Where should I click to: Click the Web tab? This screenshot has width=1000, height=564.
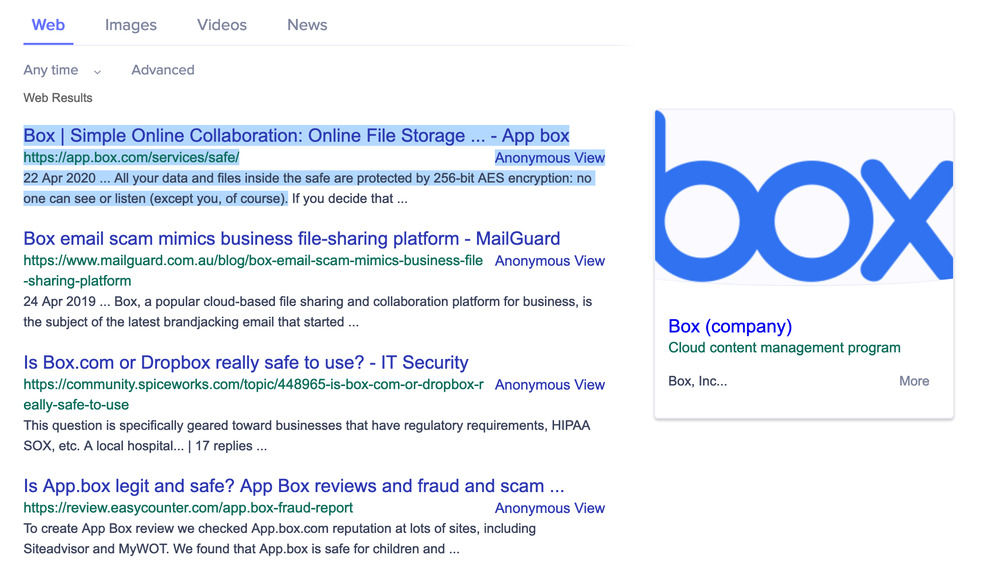[x=48, y=25]
